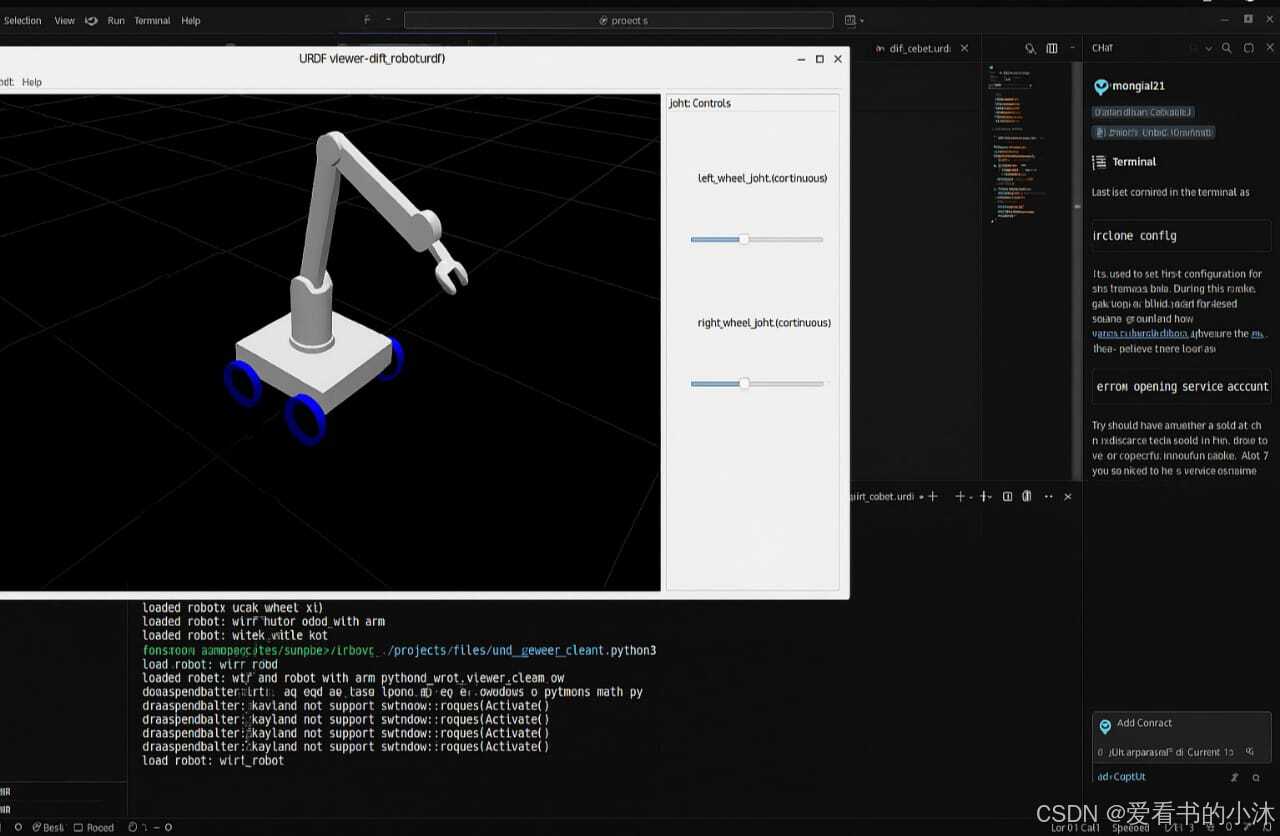
Task: Click the search icon in the Chat header
Action: pos(1227,48)
